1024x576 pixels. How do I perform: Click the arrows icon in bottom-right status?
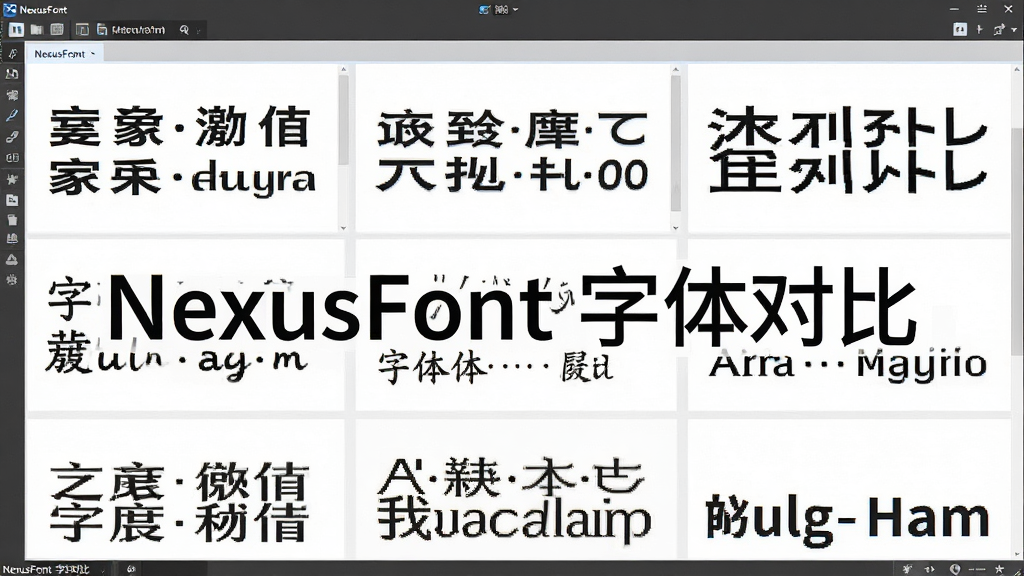point(930,569)
